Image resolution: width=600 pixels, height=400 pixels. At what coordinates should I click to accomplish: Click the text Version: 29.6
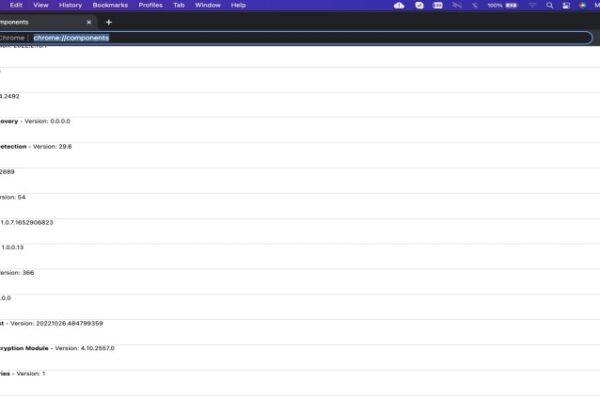point(52,146)
